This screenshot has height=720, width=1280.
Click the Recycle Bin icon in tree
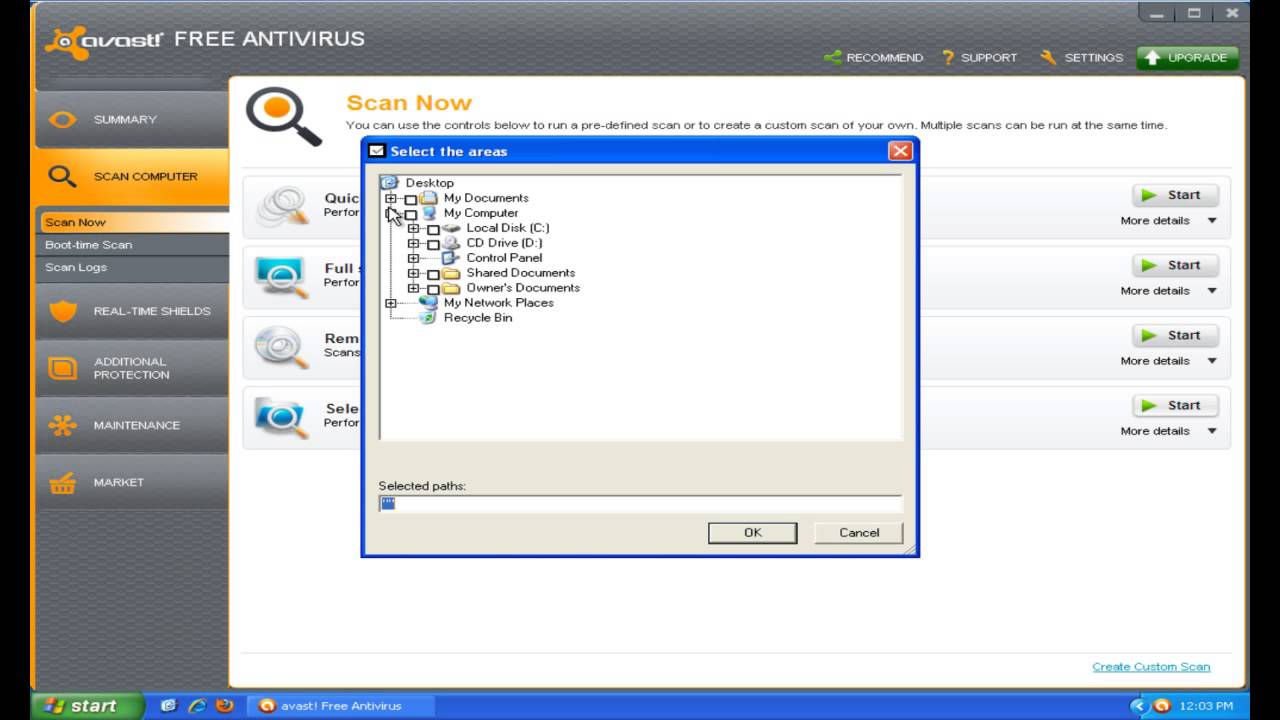coord(429,318)
